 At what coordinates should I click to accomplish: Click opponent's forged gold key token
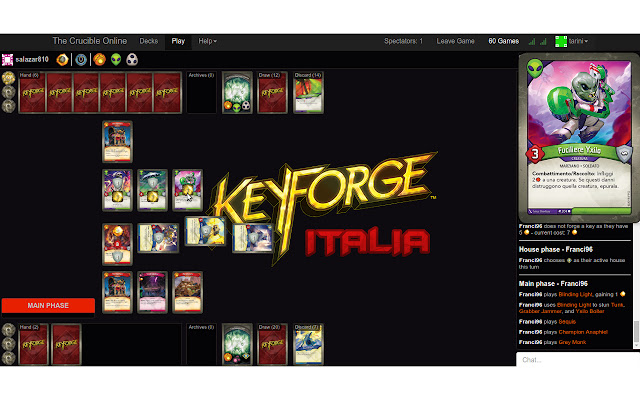tap(9, 78)
